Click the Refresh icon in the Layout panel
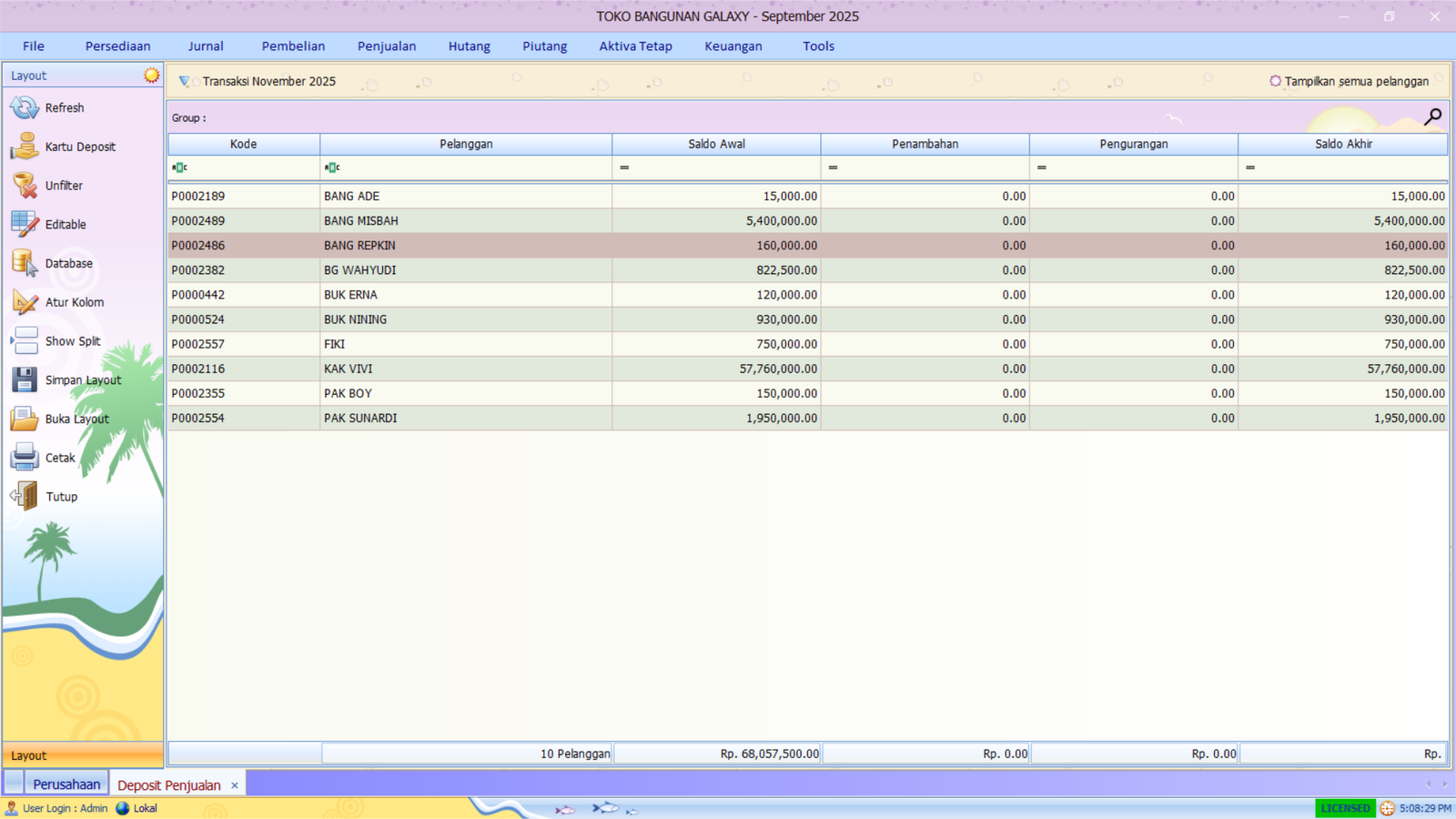The height and width of the screenshot is (819, 1456). tap(22, 107)
